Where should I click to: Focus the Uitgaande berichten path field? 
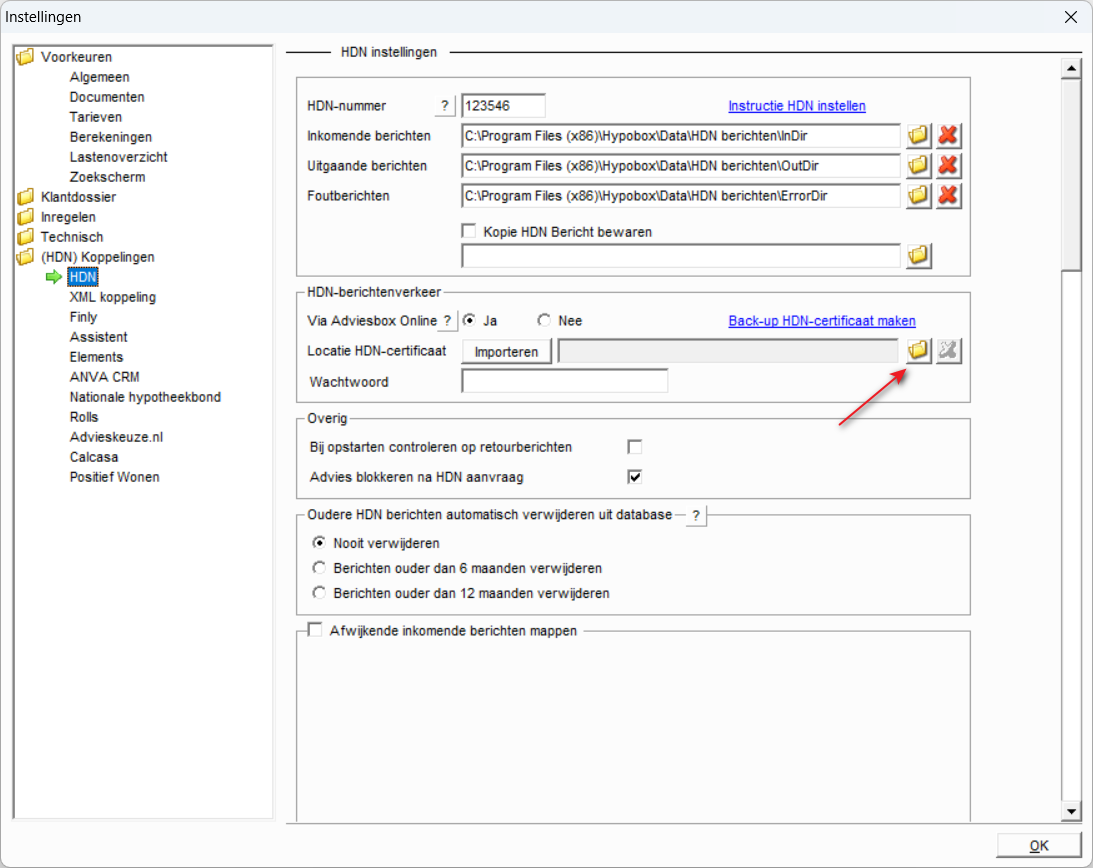[681, 166]
